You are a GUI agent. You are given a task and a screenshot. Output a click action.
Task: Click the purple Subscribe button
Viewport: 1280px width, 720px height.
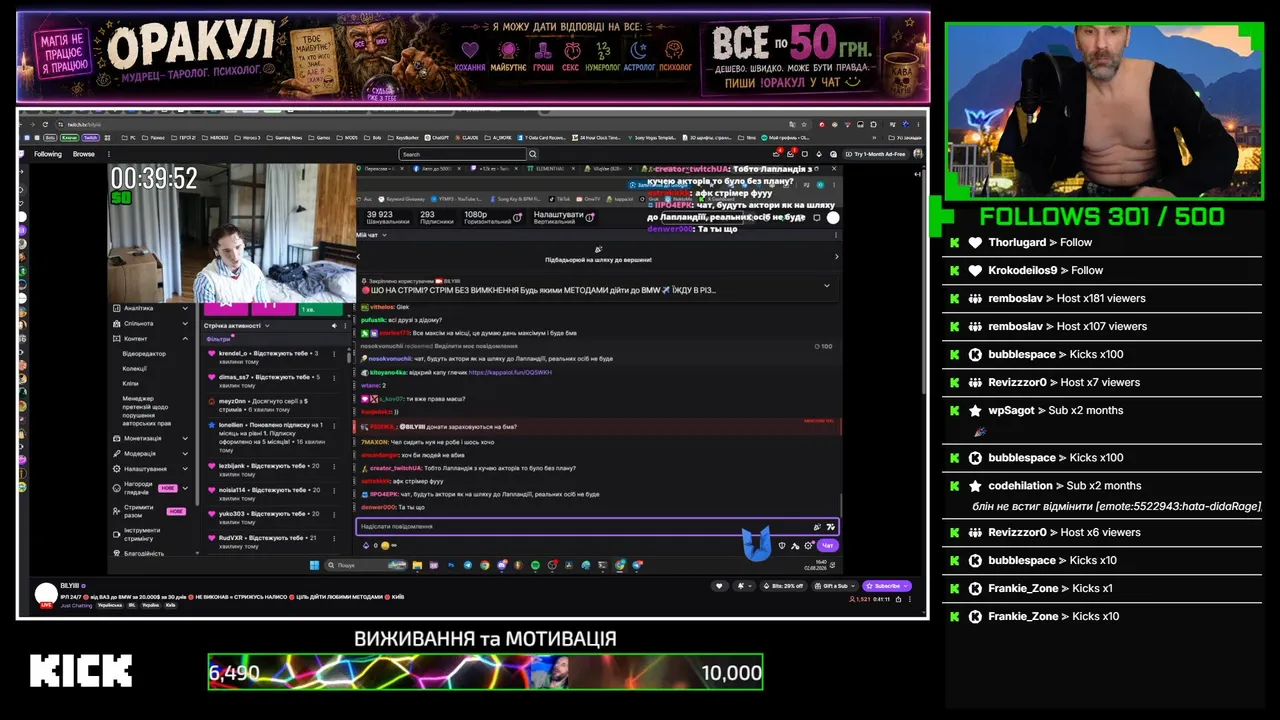click(888, 586)
